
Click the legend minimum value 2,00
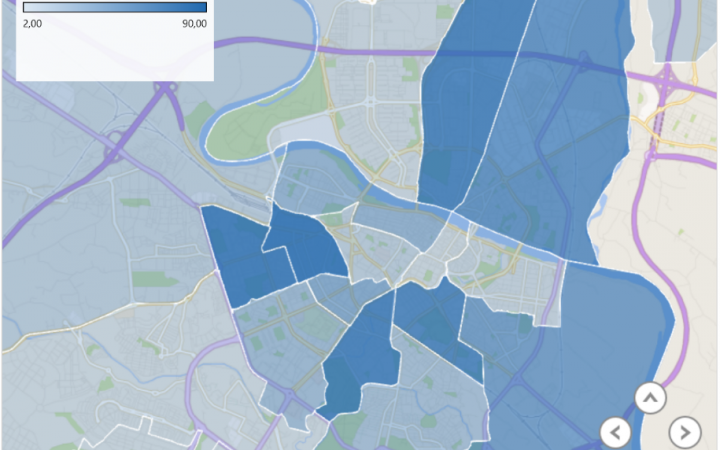(33, 23)
